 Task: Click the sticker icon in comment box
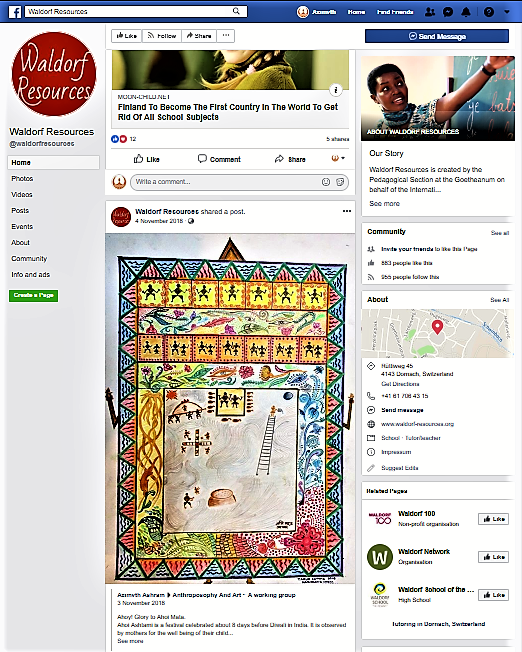(x=340, y=182)
